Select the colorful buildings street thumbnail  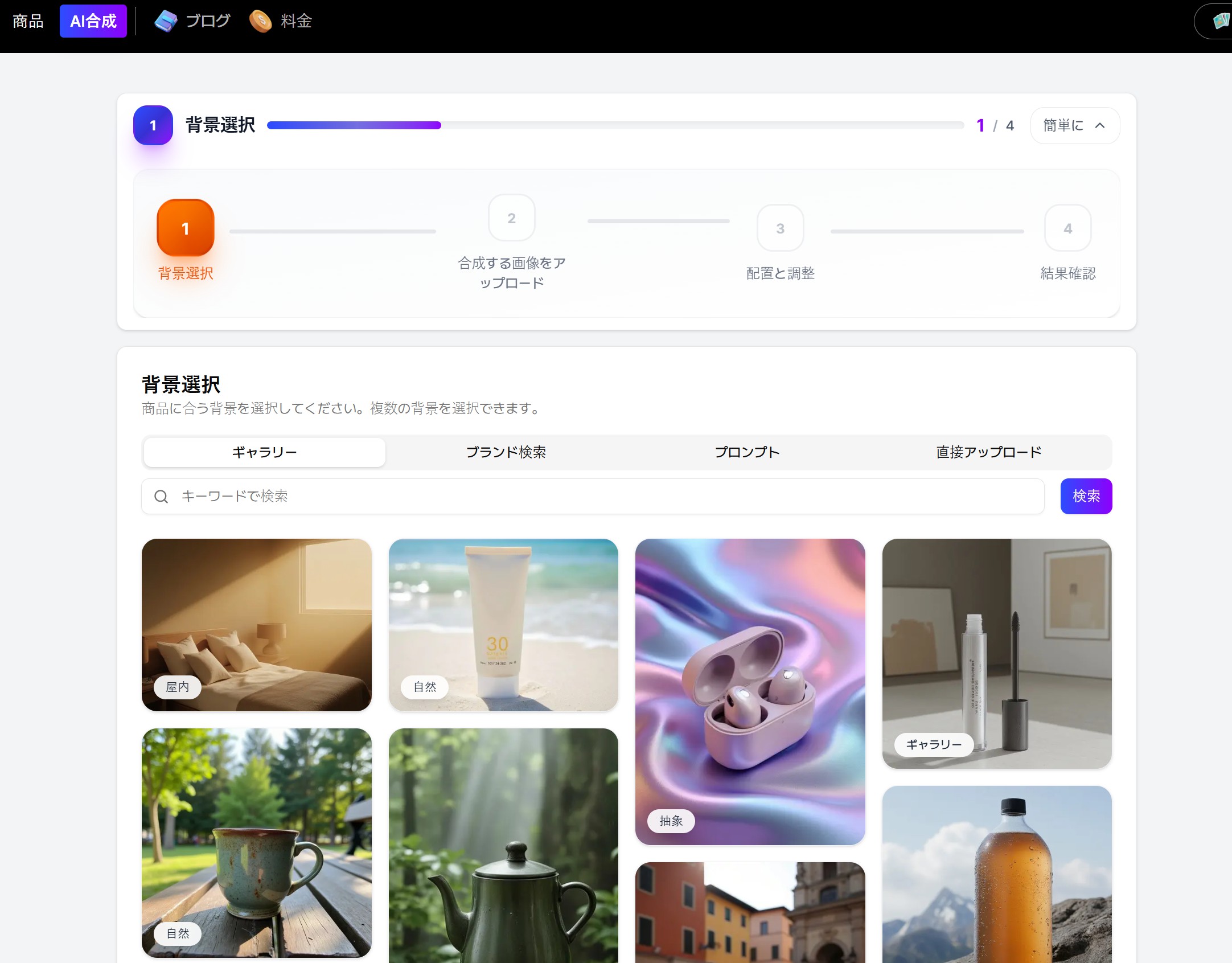coord(750,912)
